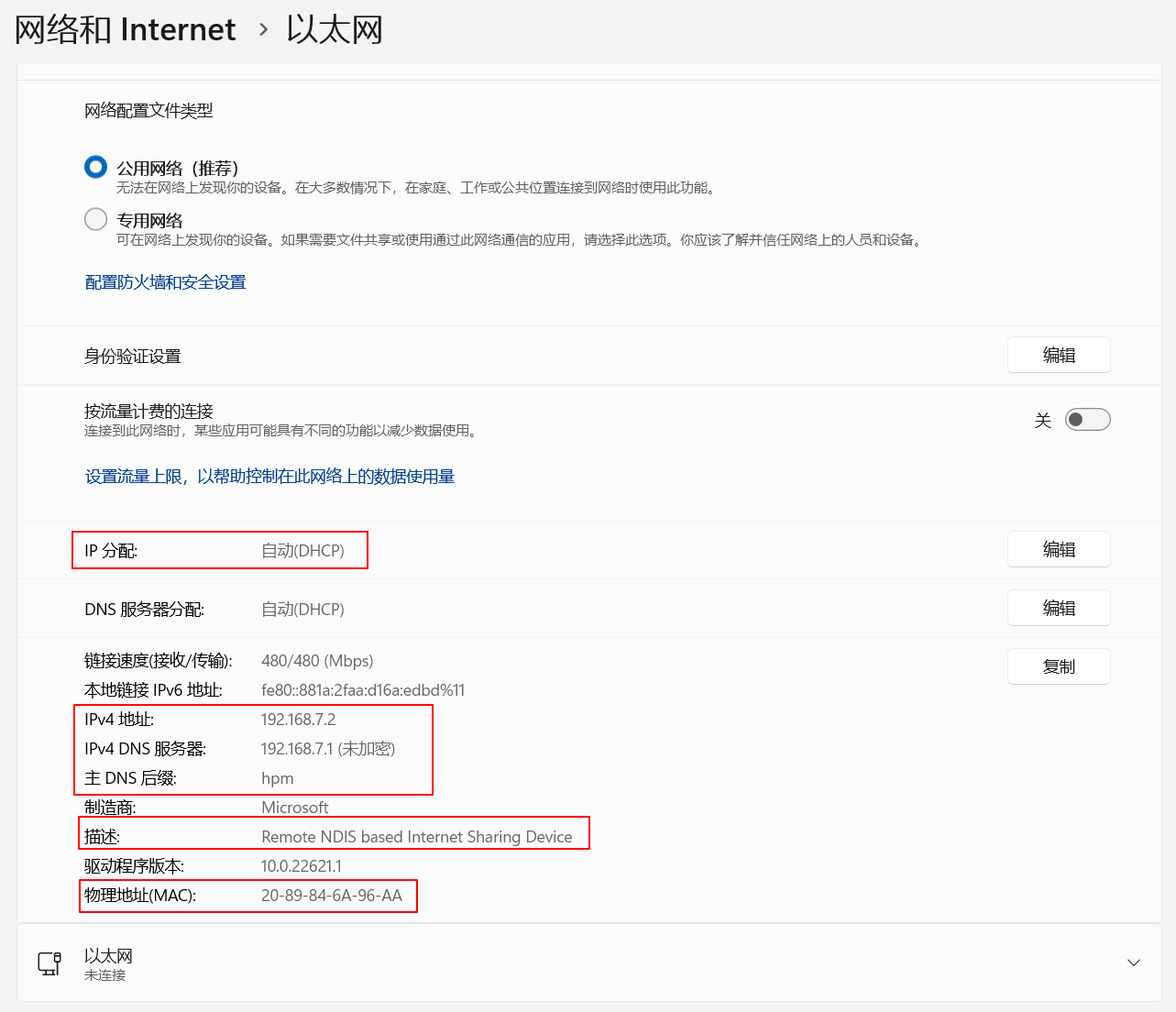Click the 网络配置文件类型 heading
This screenshot has width=1176, height=1012.
tap(148, 111)
